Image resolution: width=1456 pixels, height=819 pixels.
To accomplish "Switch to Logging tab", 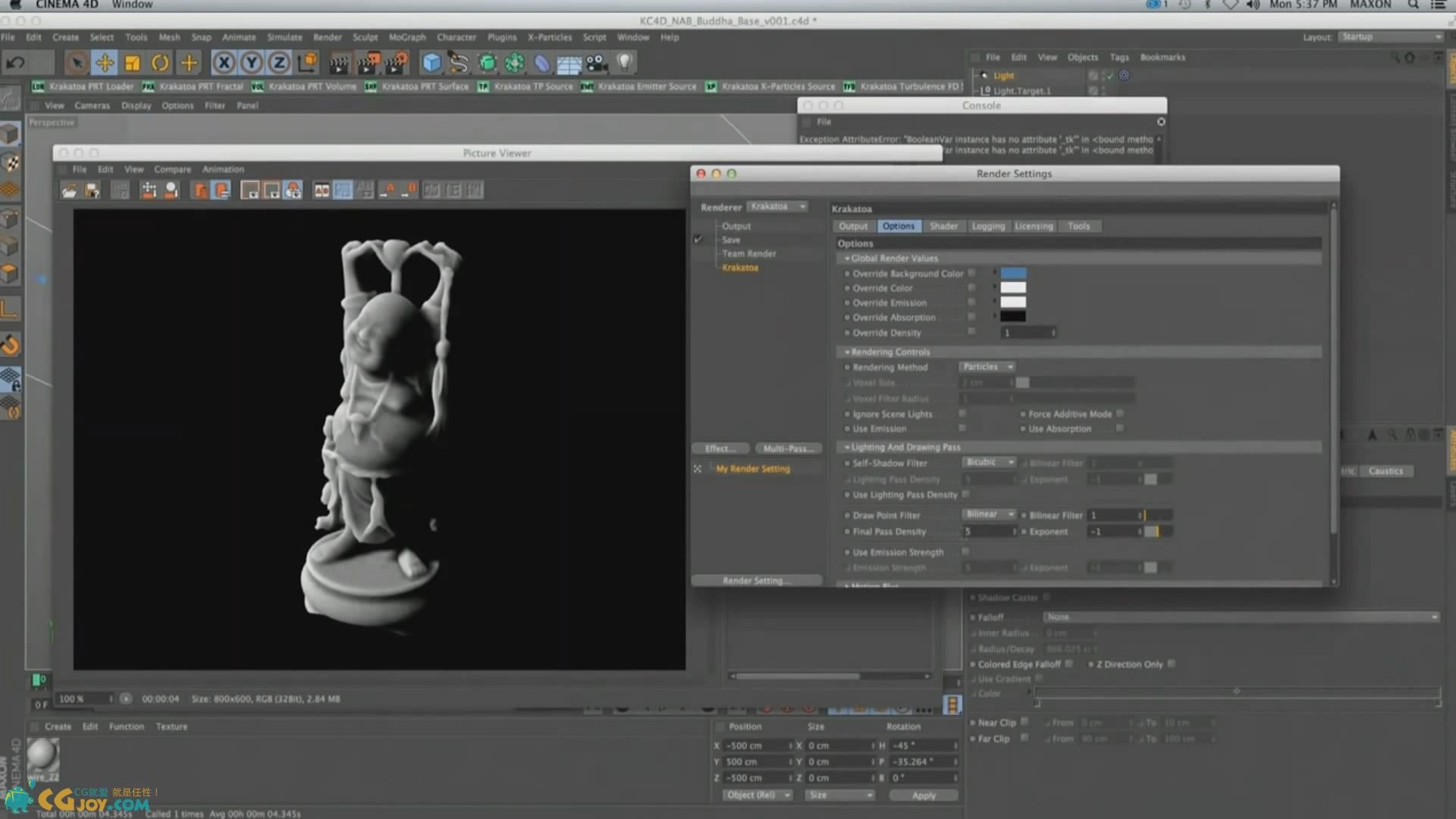I will pyautogui.click(x=988, y=226).
